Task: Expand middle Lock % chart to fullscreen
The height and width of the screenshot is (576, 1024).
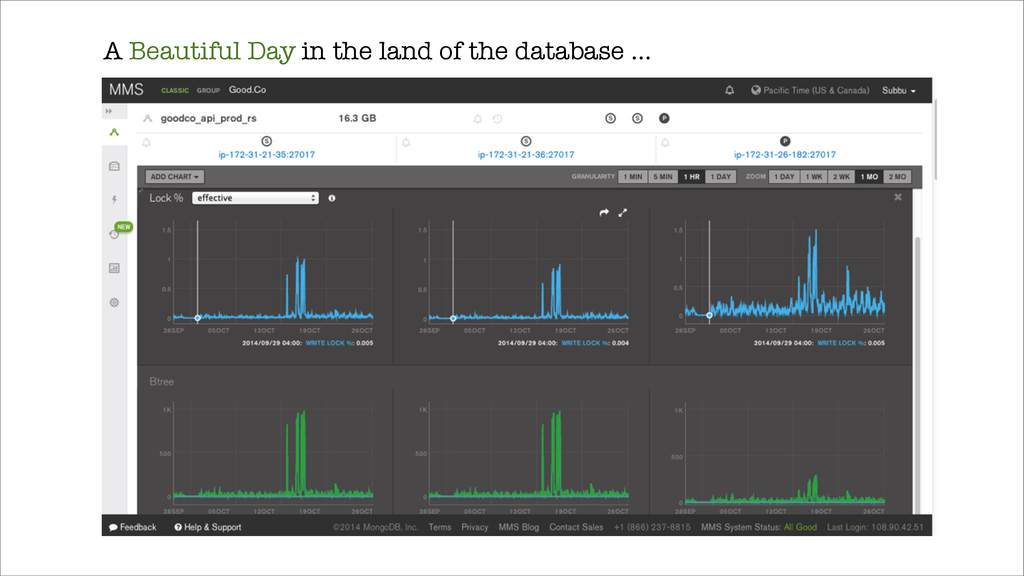Action: point(623,212)
